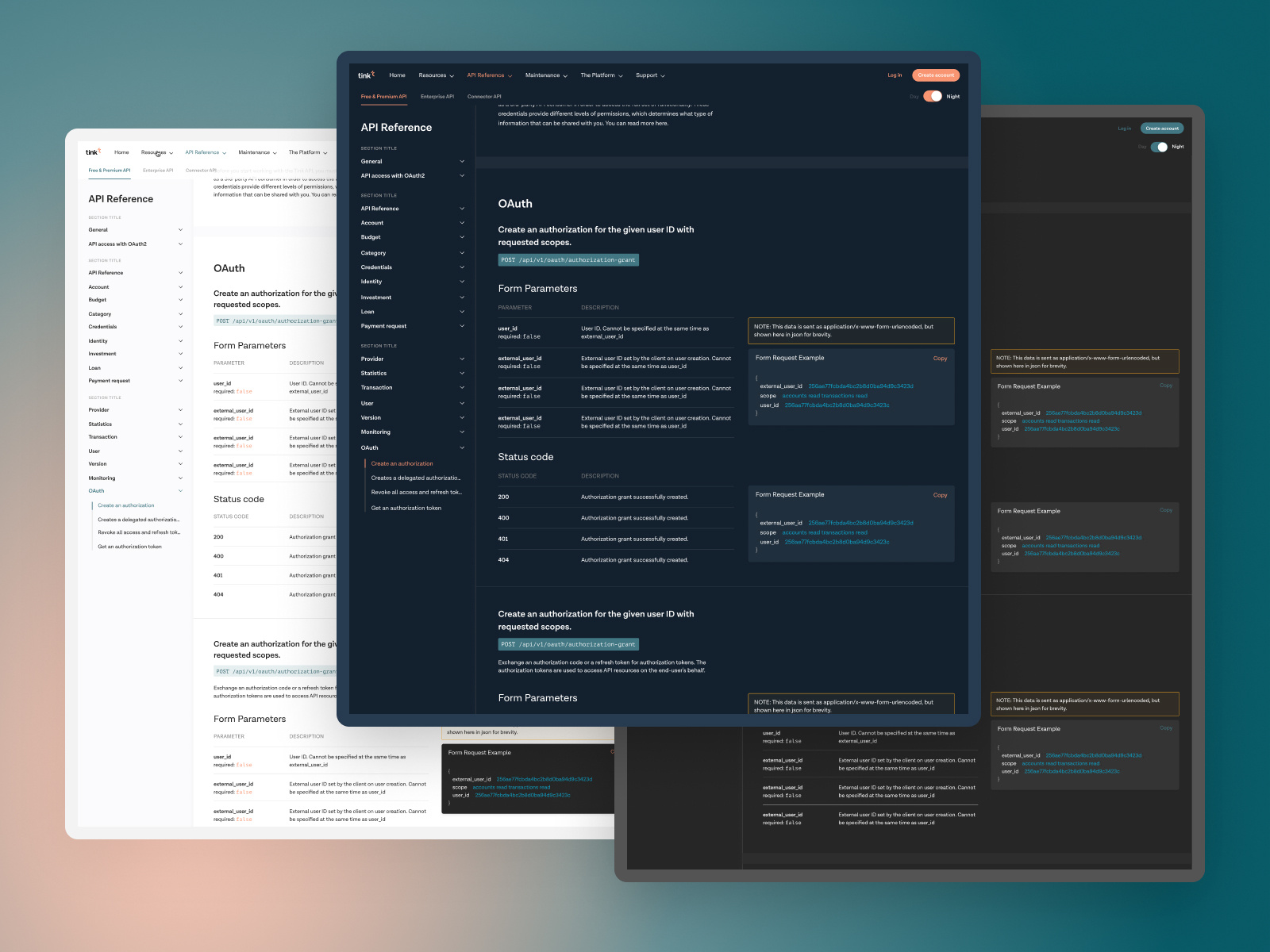The image size is (1270, 952).
Task: Click the Create account button
Action: click(x=935, y=75)
